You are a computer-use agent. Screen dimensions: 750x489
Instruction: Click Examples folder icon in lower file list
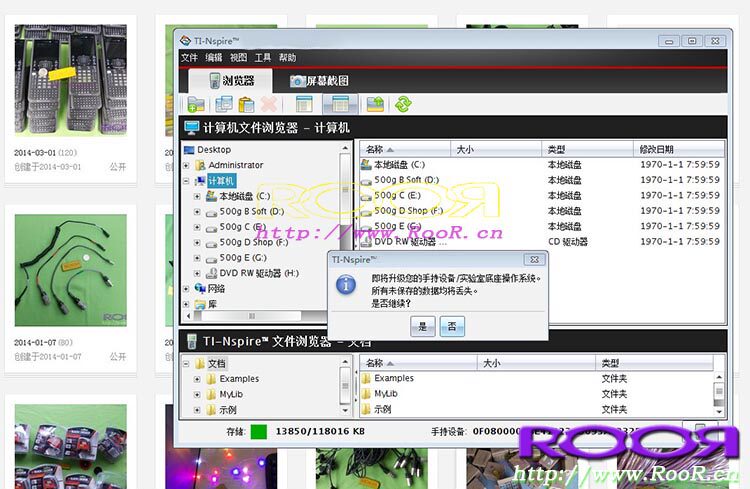click(x=366, y=378)
